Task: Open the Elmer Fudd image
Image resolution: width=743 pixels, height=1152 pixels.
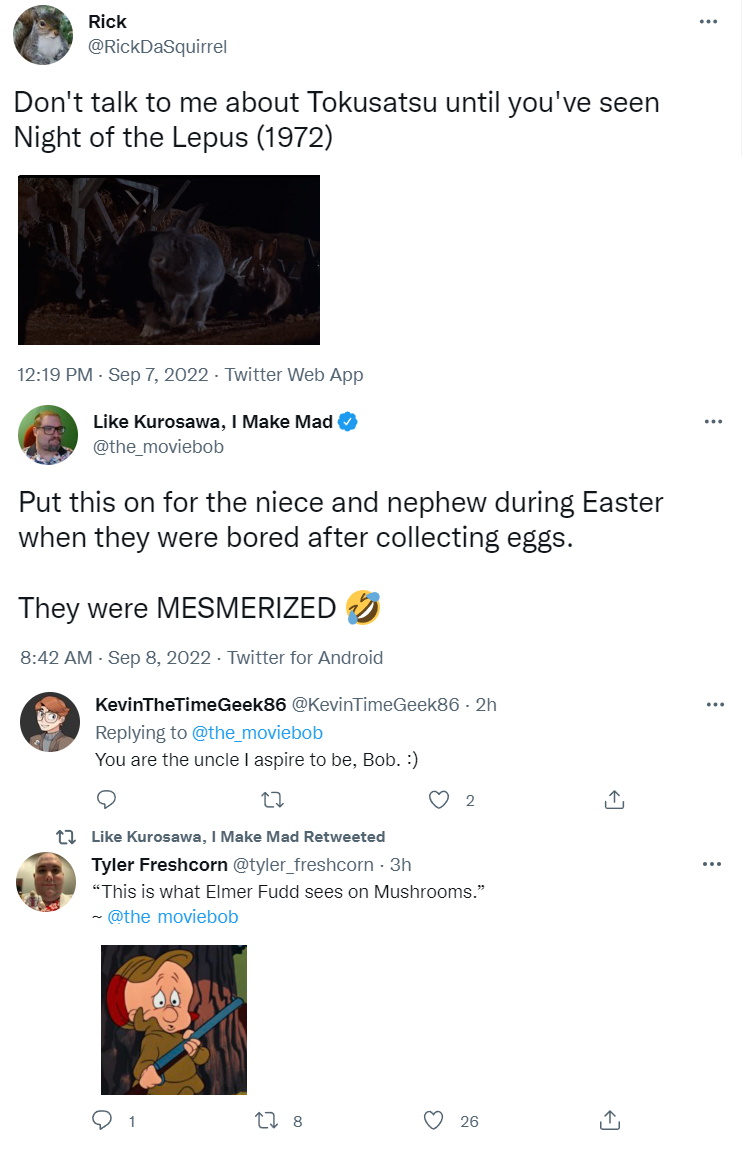Action: [174, 1020]
